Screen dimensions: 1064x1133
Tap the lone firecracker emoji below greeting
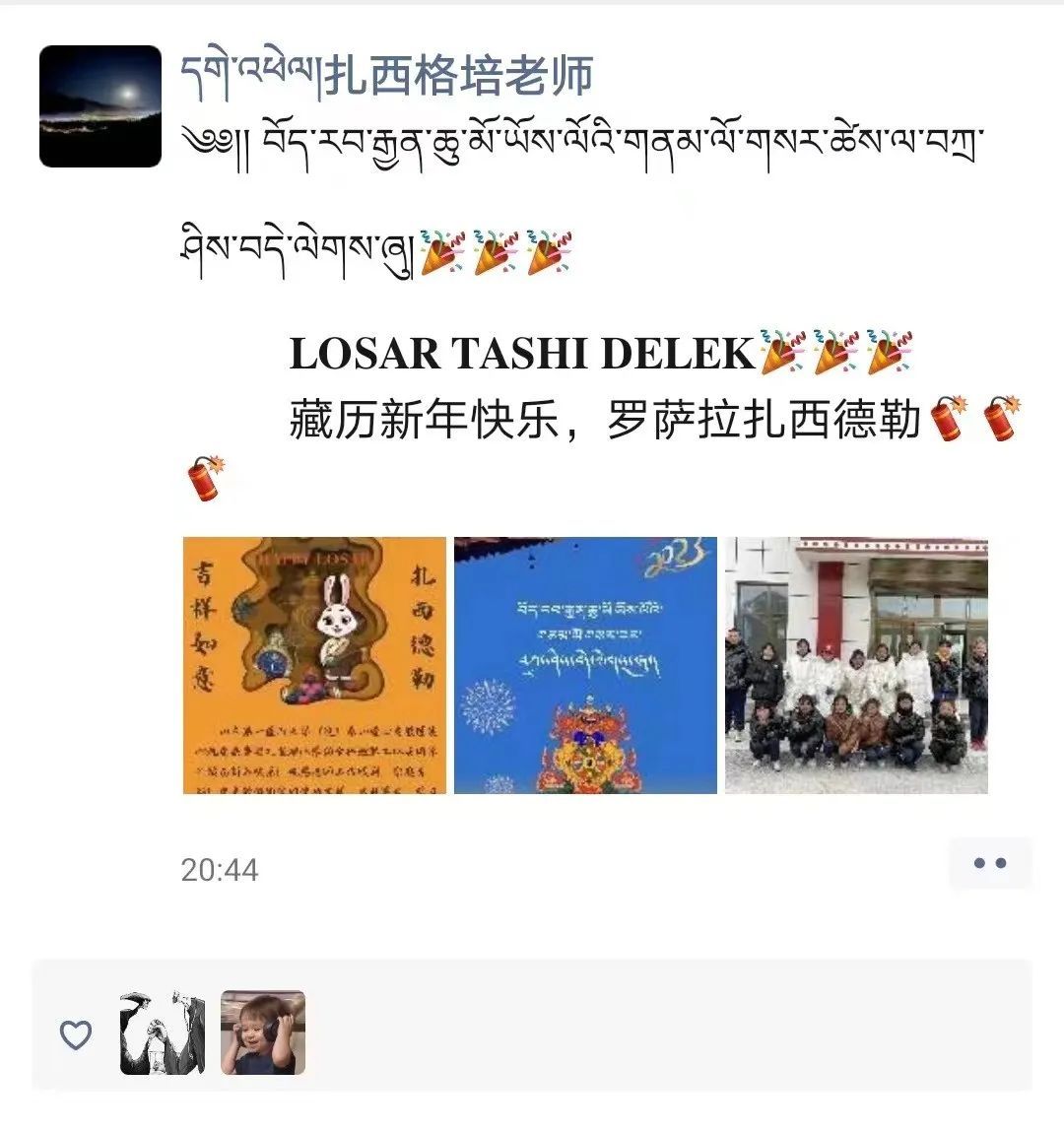206,478
